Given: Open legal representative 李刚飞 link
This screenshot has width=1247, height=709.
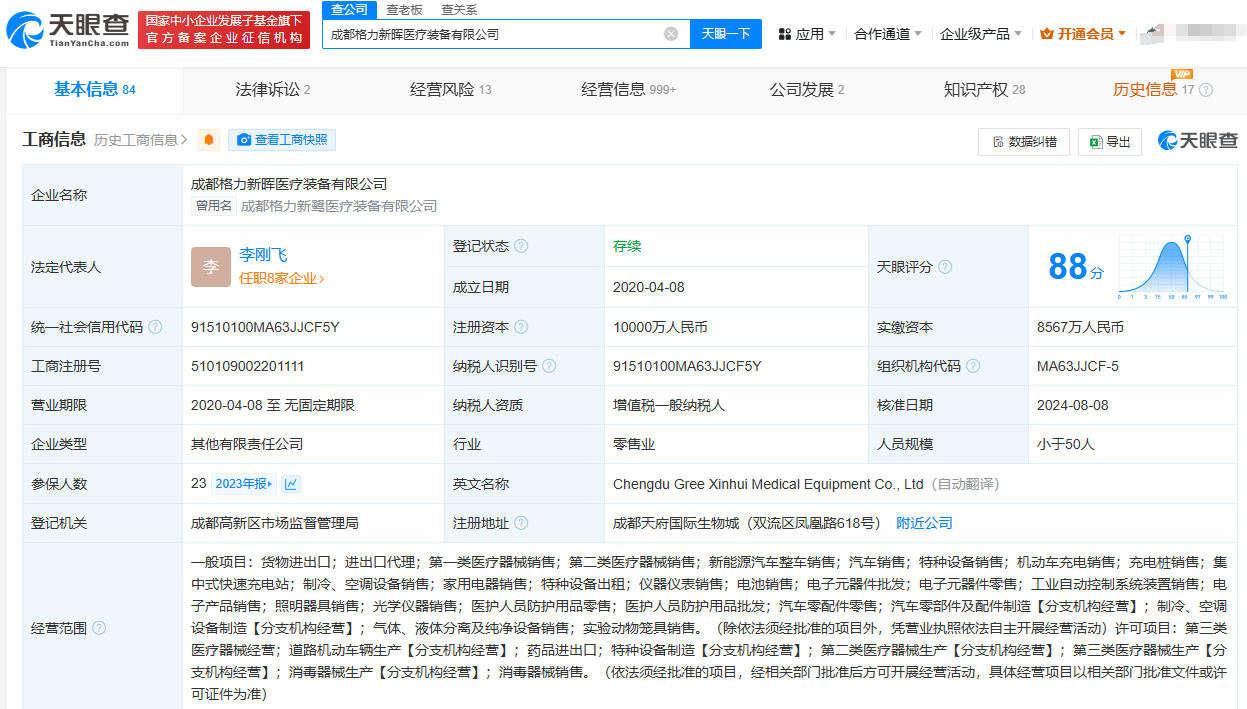Looking at the screenshot, I should pyautogui.click(x=263, y=255).
